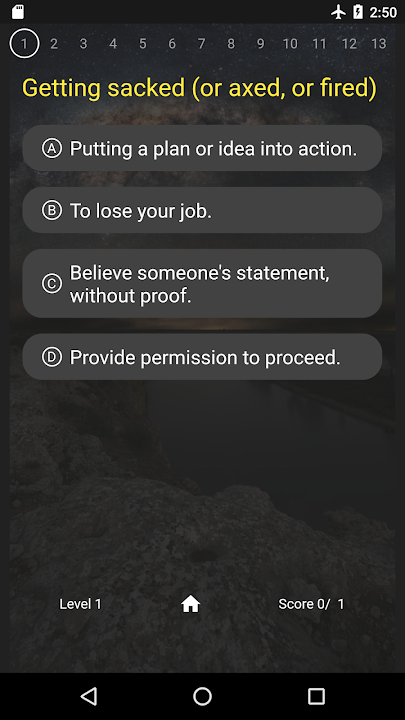
Task: Select the circled question 1 indicator
Action: [x=24, y=44]
